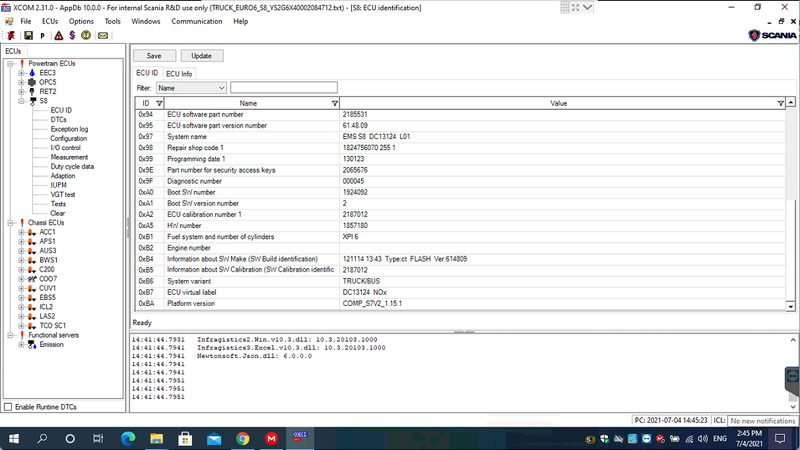The image size is (800, 450).
Task: Open File Explorer from the taskbar
Action: coord(156,439)
